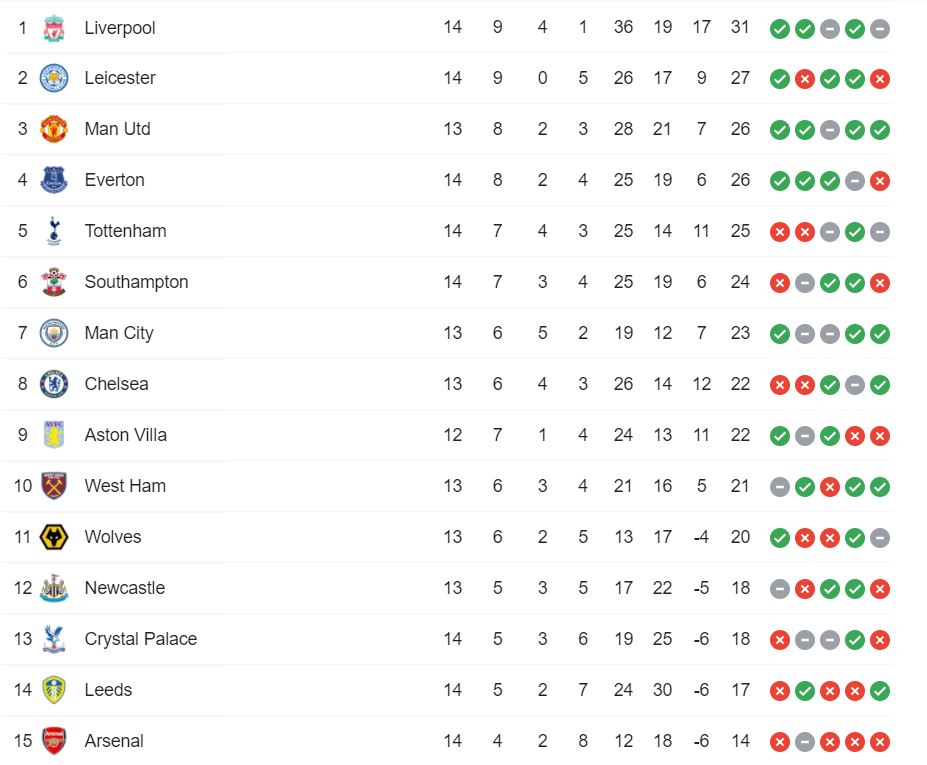Viewport: 927px width, 765px height.
Task: Open the Southampton team link
Action: pyautogui.click(x=137, y=282)
